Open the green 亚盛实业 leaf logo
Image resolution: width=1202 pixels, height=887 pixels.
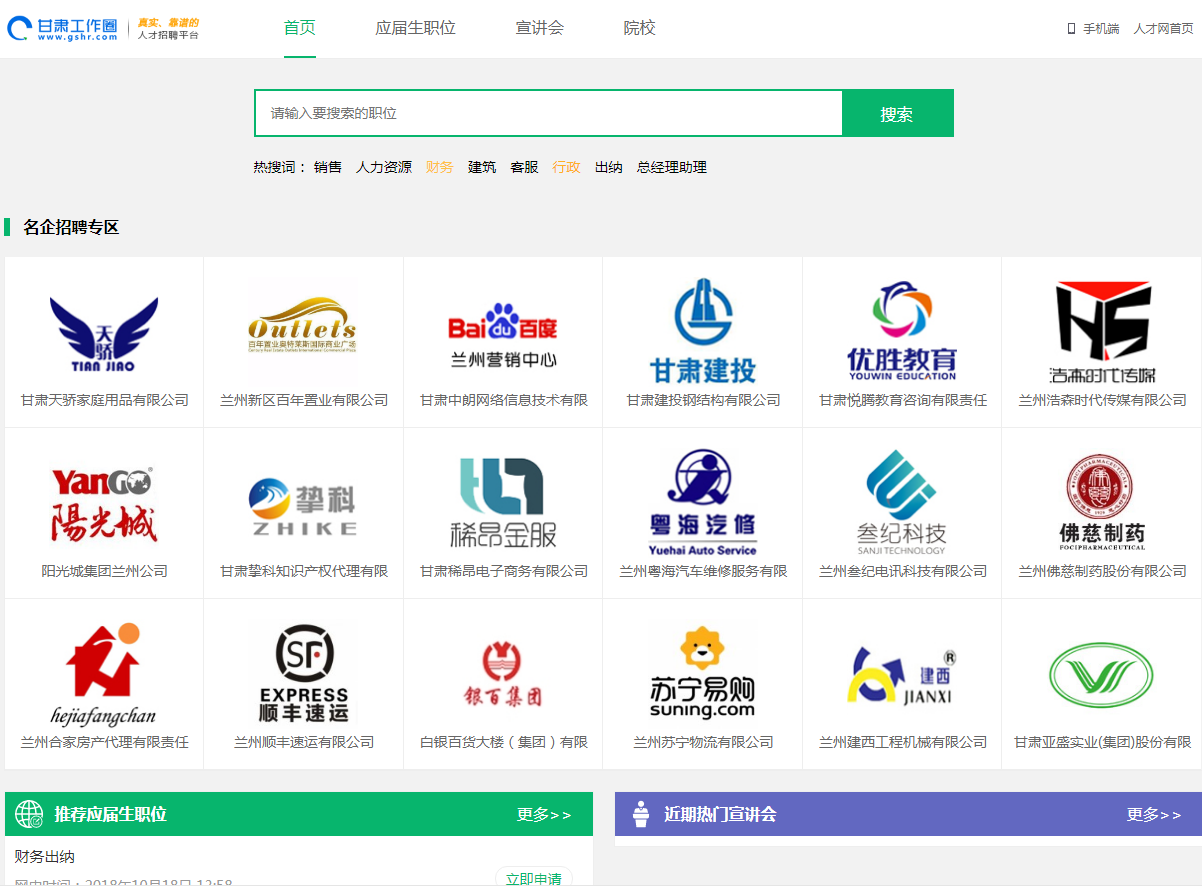[1102, 674]
